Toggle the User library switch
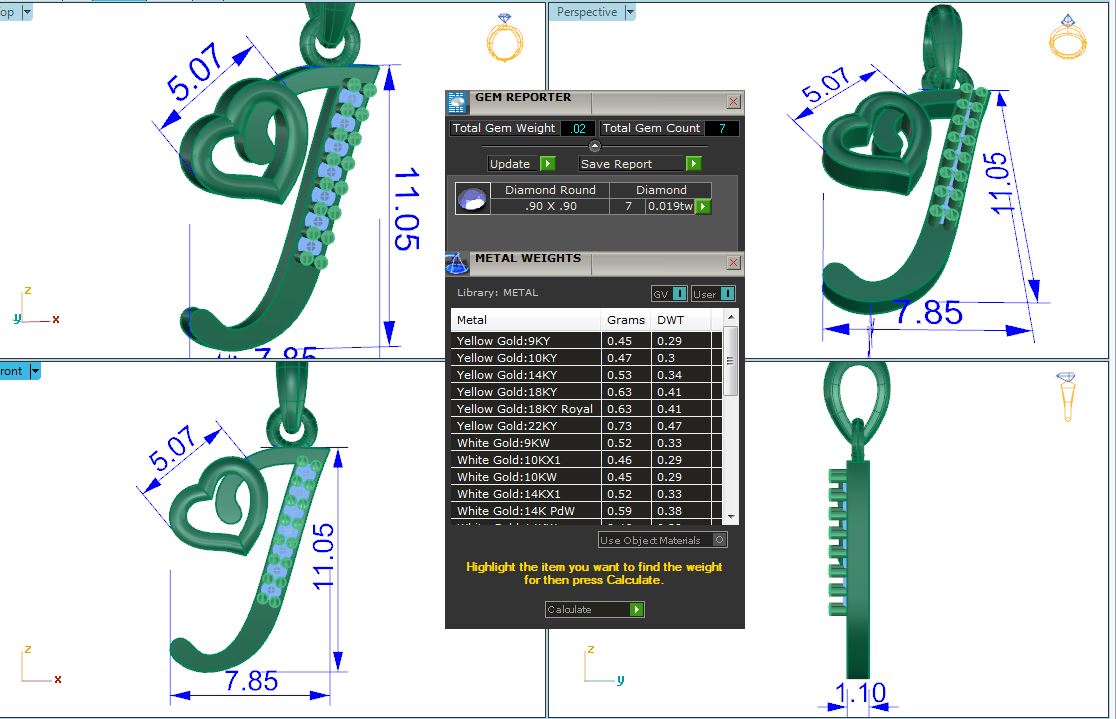Image resolution: width=1116 pixels, height=719 pixels. click(714, 293)
